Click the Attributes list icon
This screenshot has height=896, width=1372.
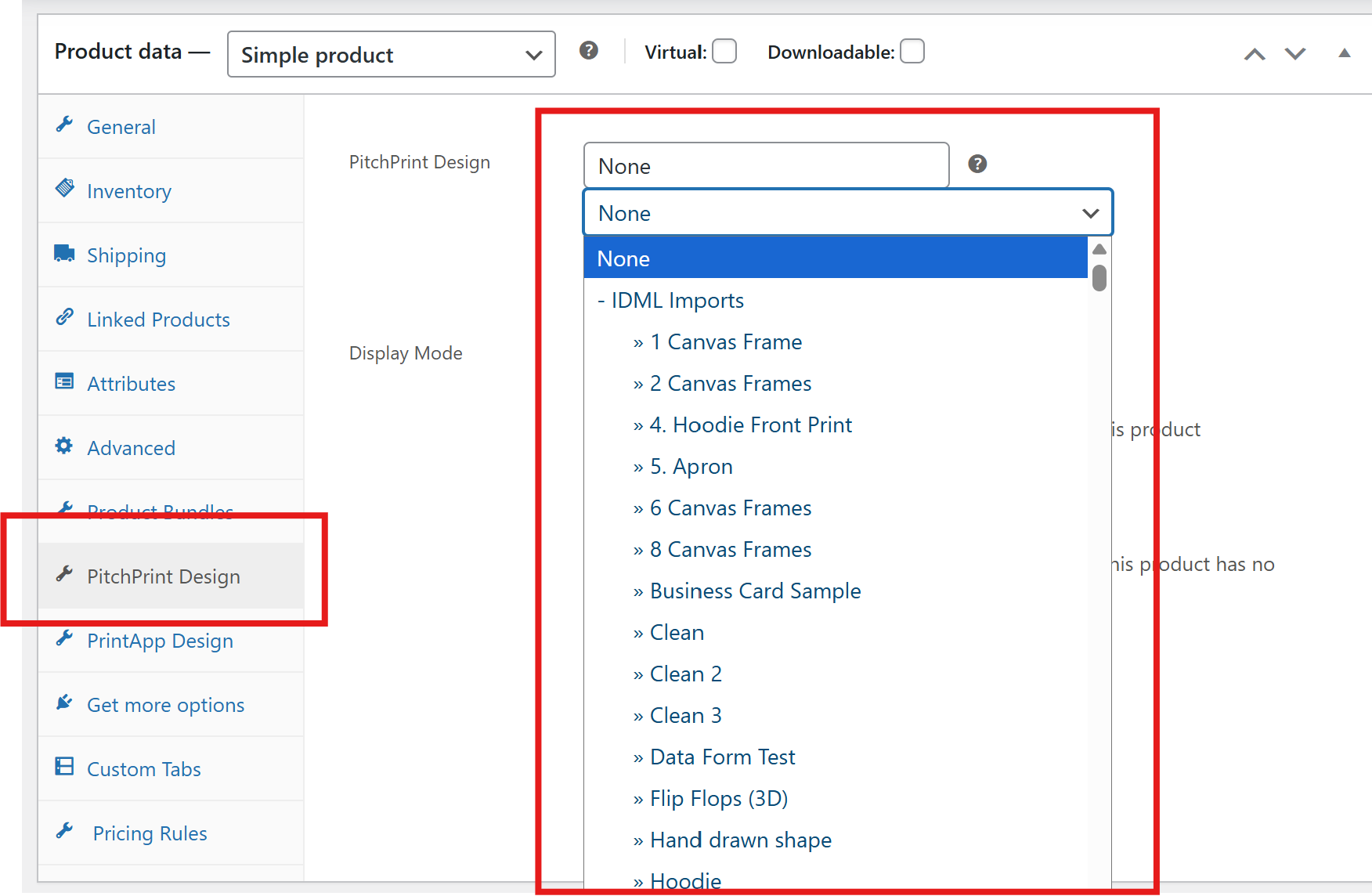coord(64,381)
